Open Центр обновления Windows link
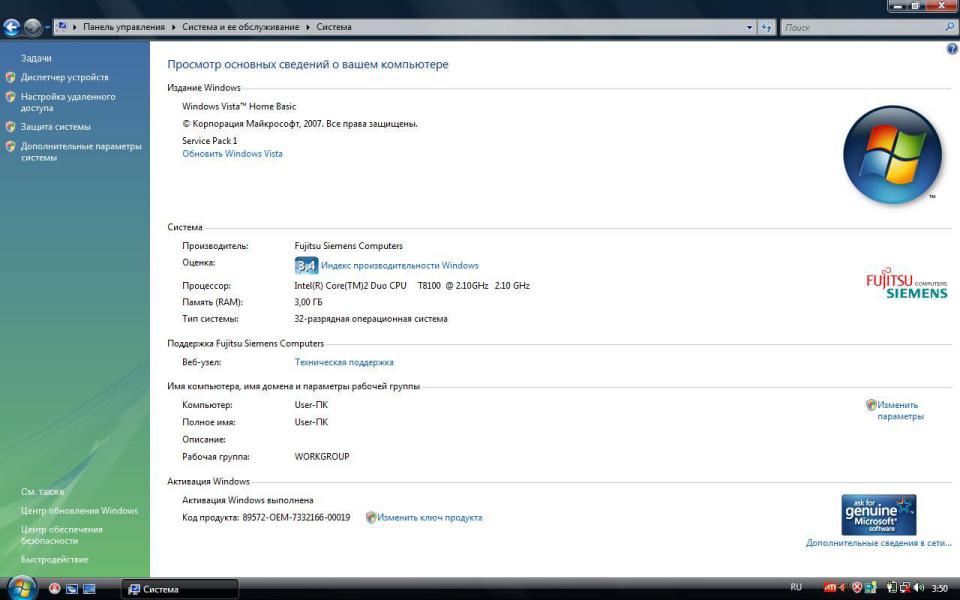This screenshot has height=600, width=960. click(80, 511)
